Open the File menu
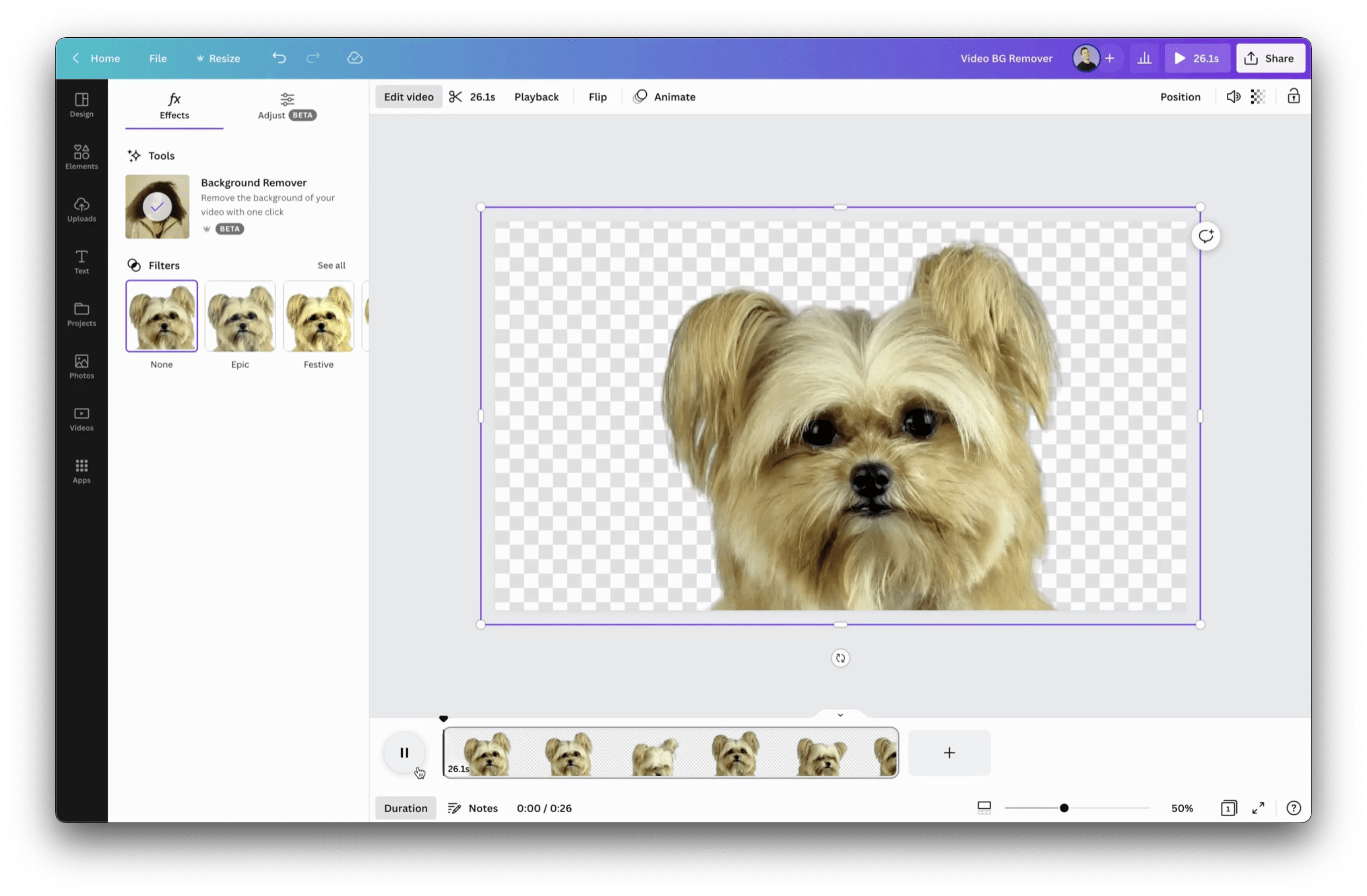The height and width of the screenshot is (896, 1367). pos(157,58)
